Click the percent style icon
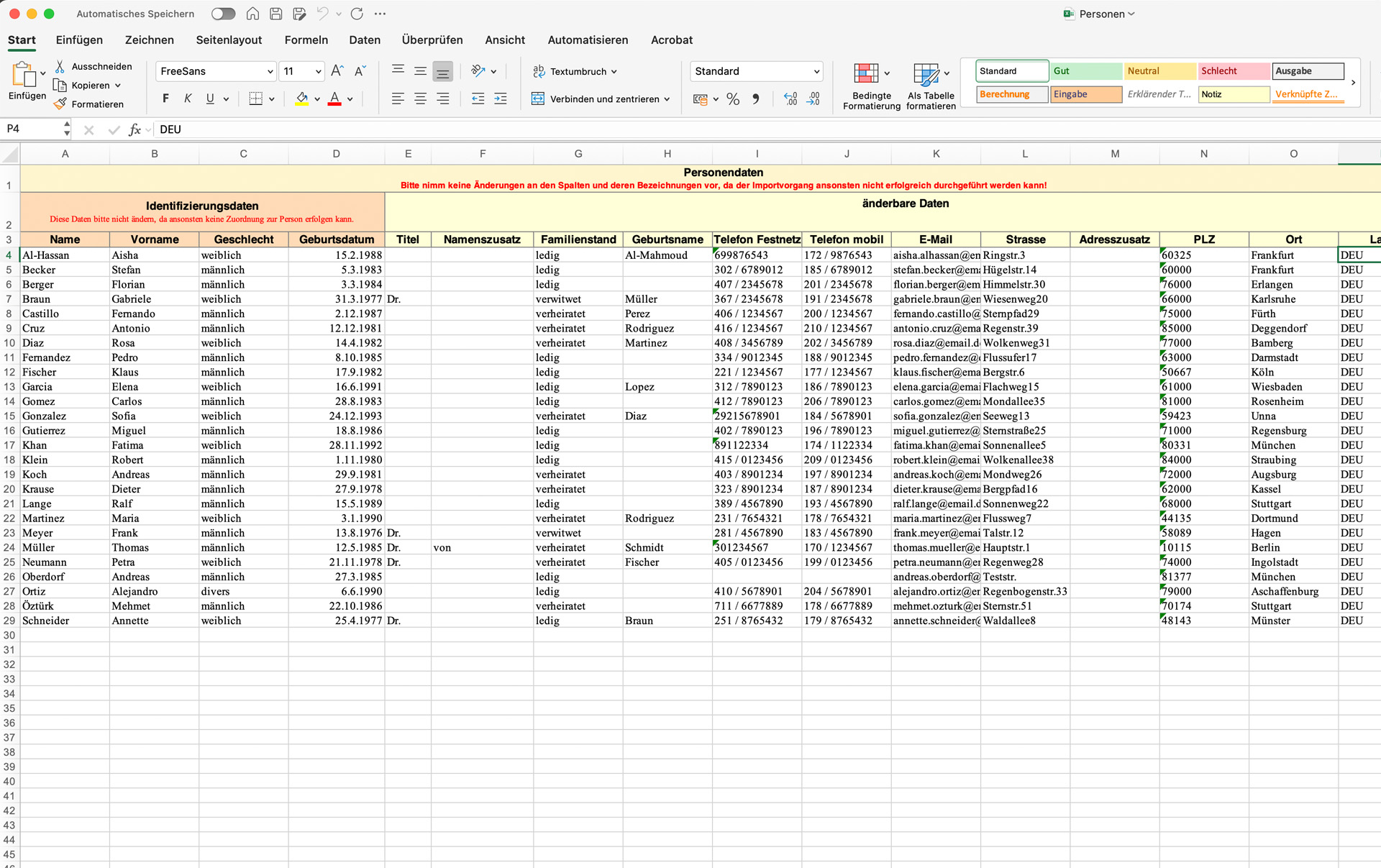The height and width of the screenshot is (868, 1381). tap(733, 99)
